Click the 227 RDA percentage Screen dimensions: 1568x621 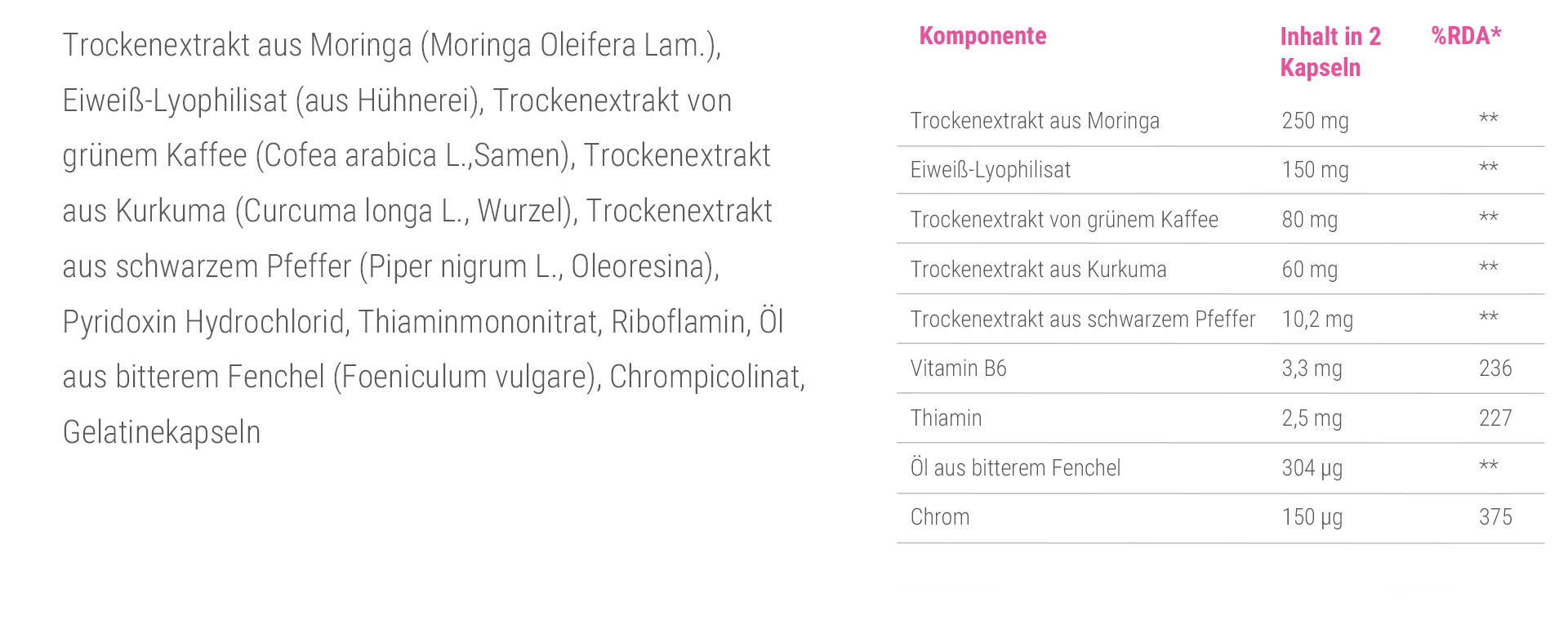[x=1495, y=418]
